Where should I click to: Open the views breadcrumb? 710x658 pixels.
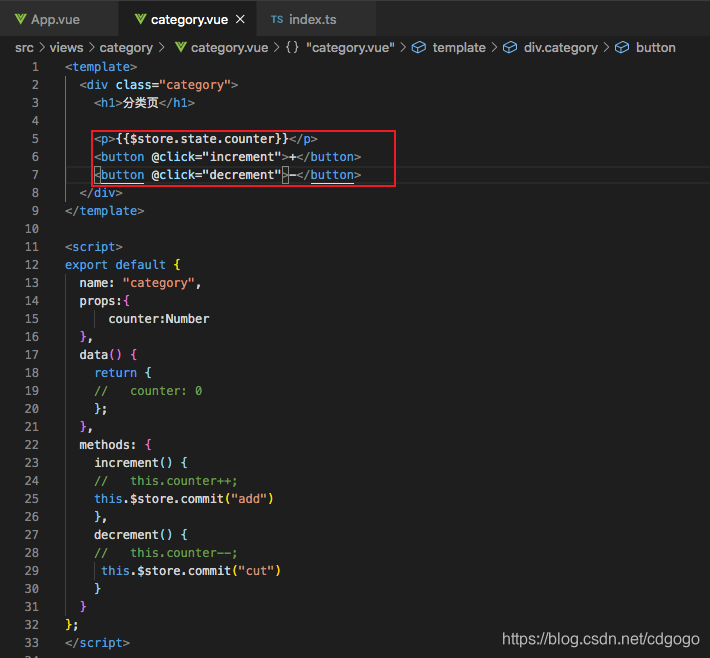point(66,48)
